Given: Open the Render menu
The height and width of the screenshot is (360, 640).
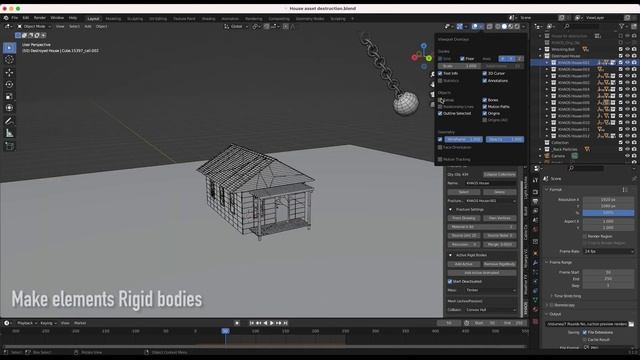Looking at the screenshot, I should (40, 18).
